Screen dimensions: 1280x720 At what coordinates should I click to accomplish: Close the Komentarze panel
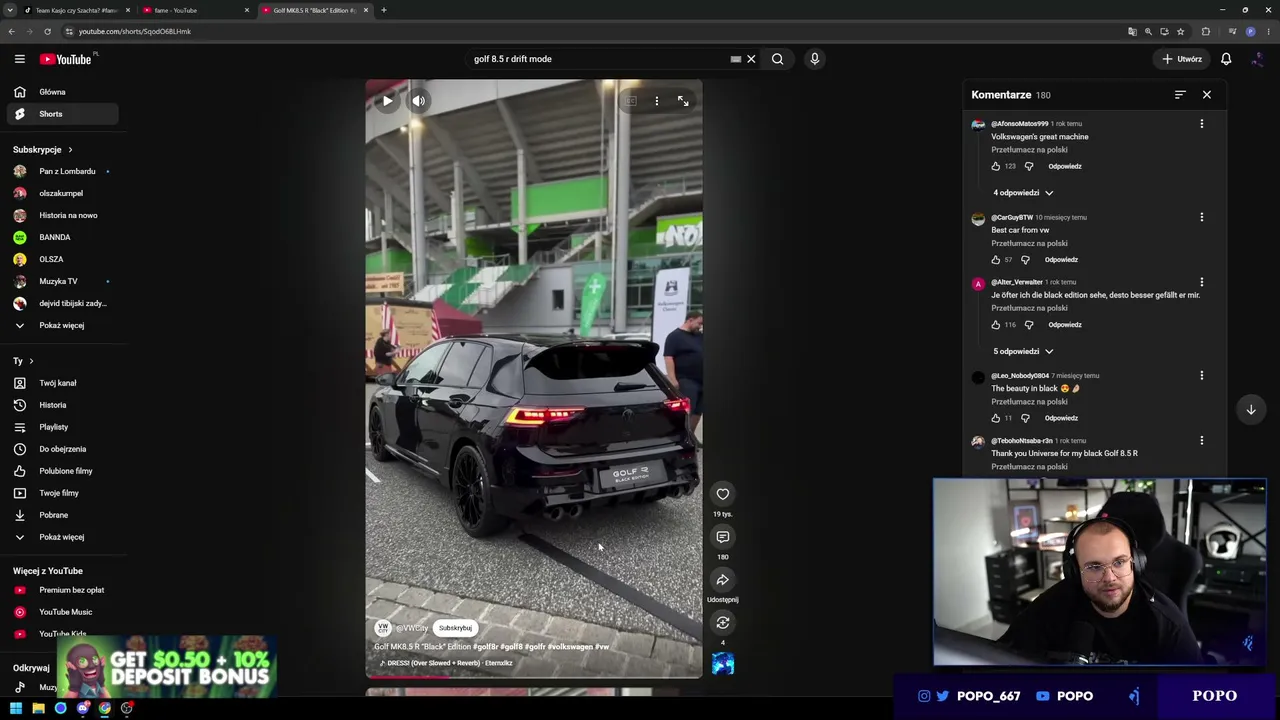[x=1207, y=95]
